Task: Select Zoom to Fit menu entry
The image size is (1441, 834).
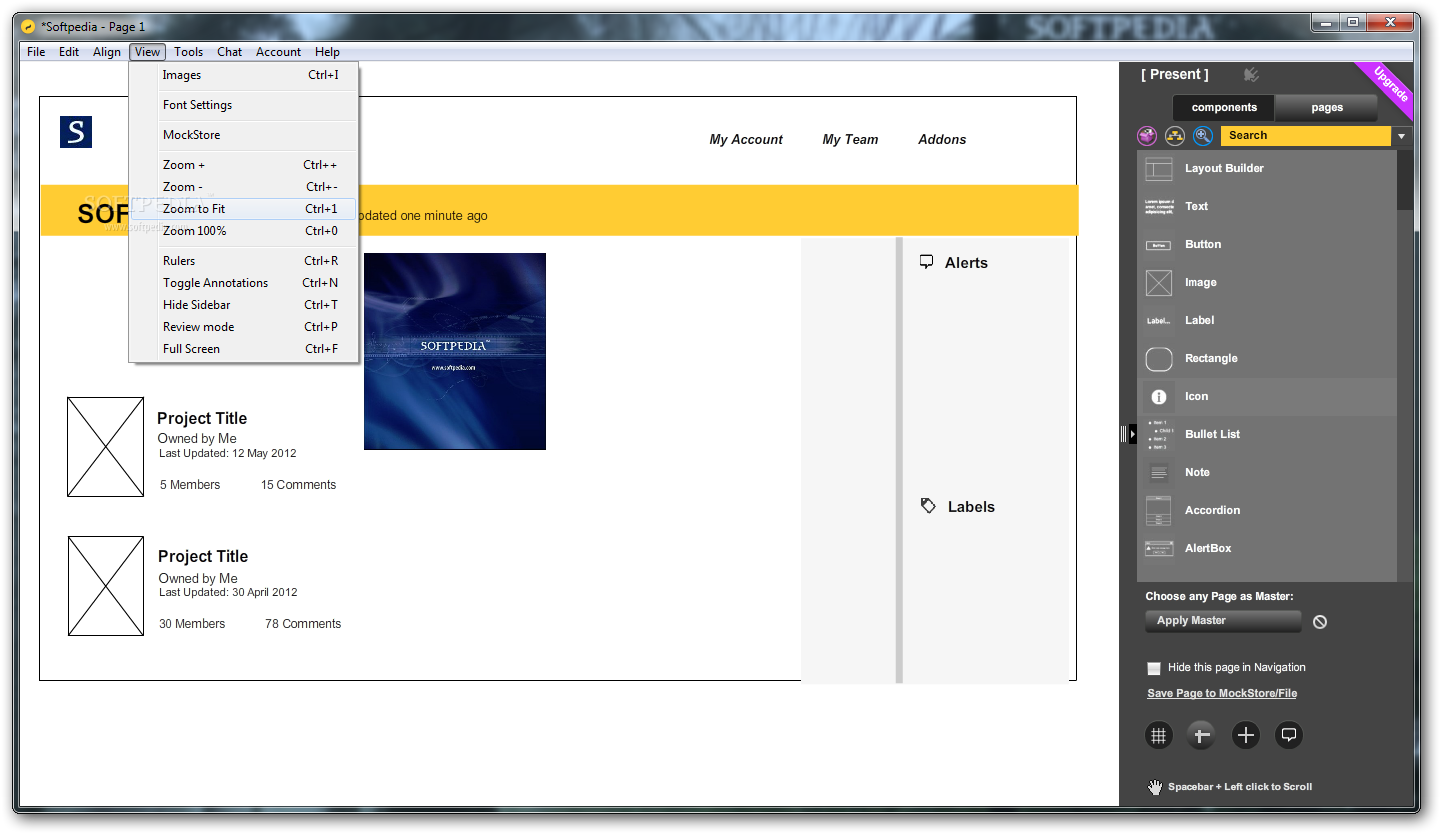Action: click(244, 209)
